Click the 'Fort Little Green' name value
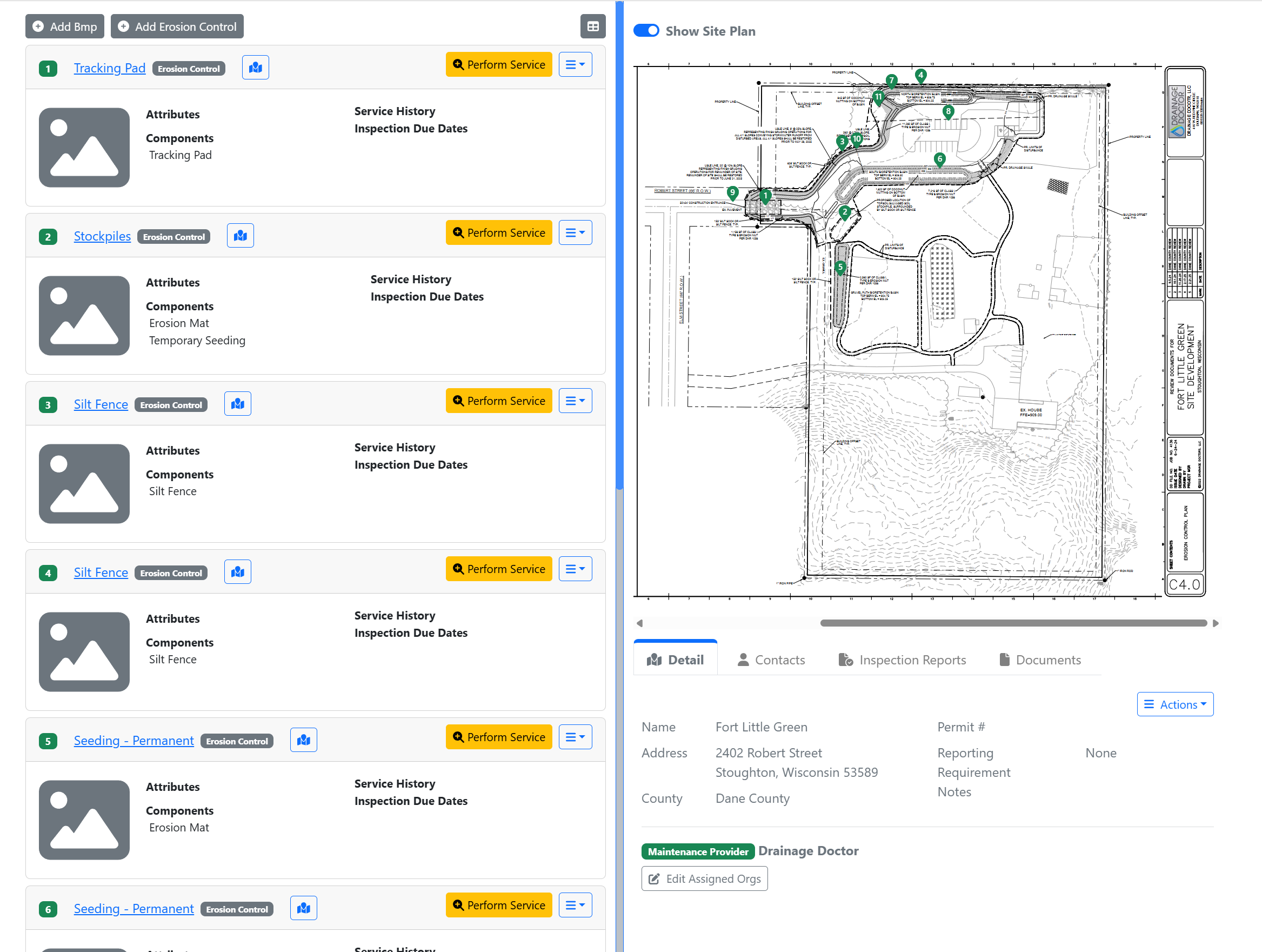 [761, 727]
